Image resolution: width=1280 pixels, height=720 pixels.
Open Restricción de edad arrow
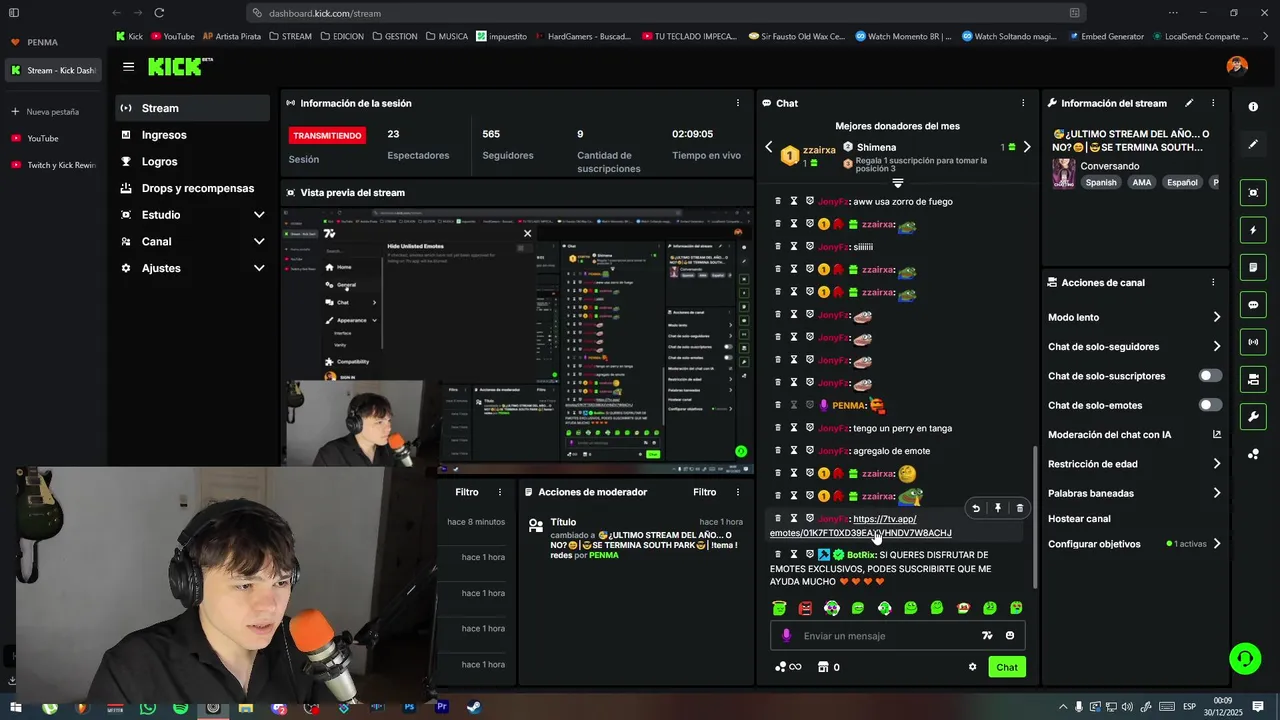[x=1217, y=464]
